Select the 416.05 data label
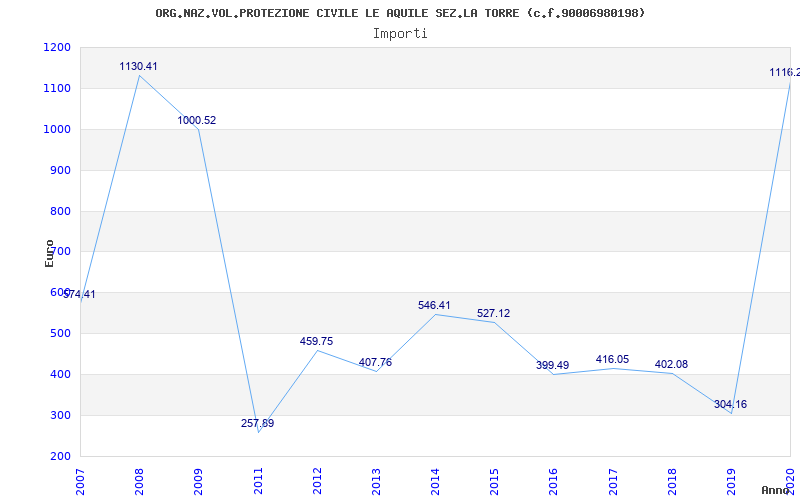800x500 pixels. coord(612,360)
